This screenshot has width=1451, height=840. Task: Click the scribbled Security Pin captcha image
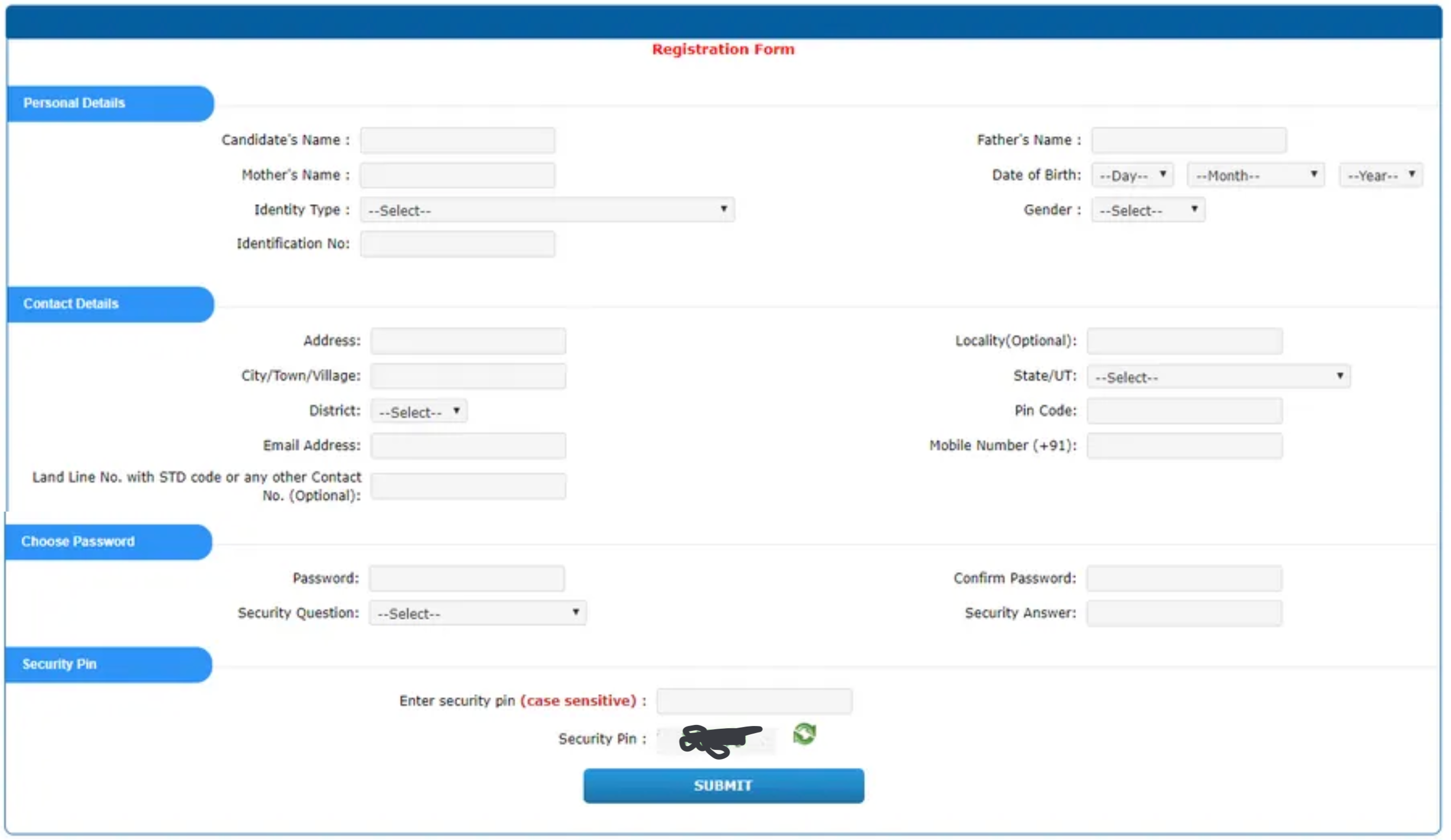(x=717, y=740)
